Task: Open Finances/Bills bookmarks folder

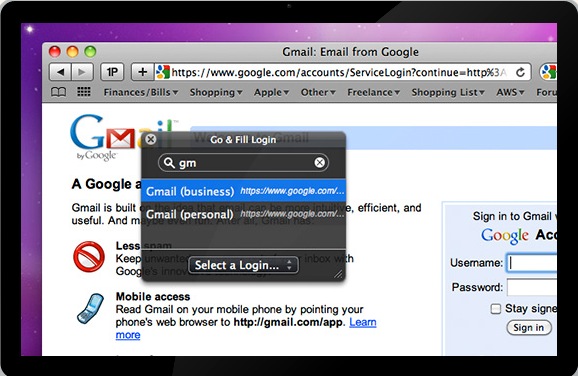Action: [x=141, y=92]
